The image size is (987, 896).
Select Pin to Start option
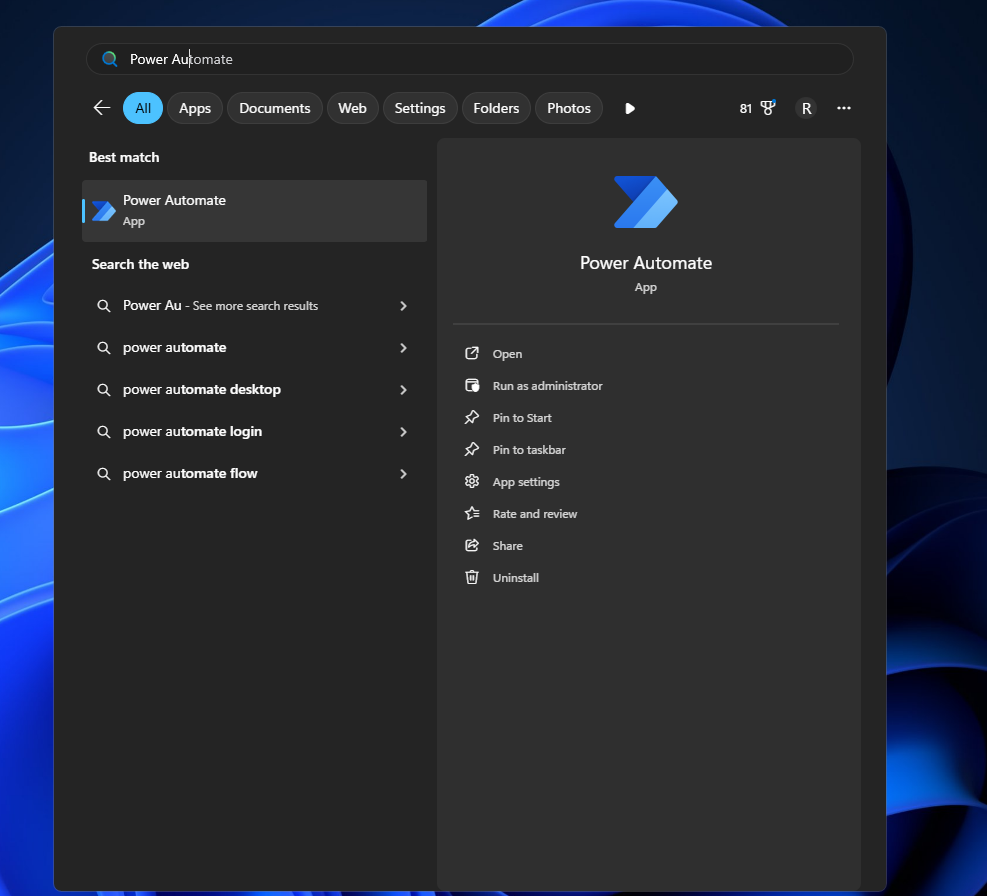coord(522,418)
